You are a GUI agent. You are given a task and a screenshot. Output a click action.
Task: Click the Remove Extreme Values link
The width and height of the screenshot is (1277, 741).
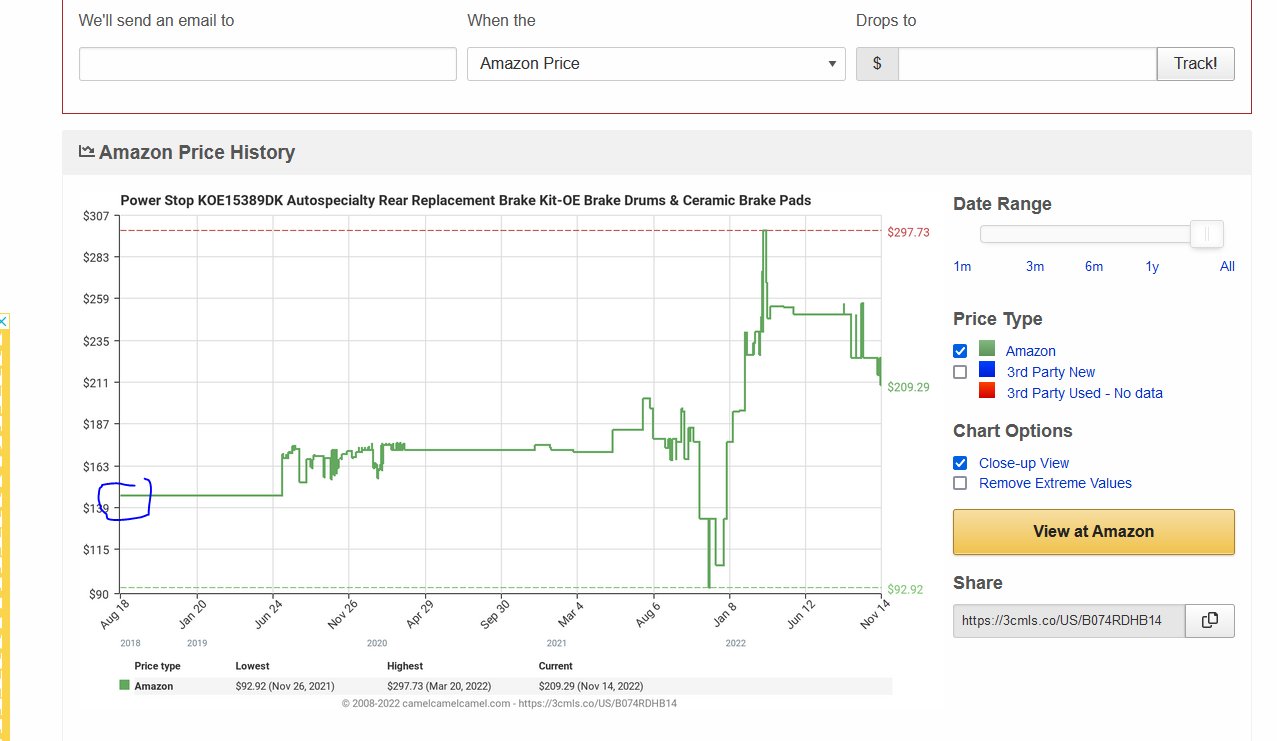point(1055,483)
